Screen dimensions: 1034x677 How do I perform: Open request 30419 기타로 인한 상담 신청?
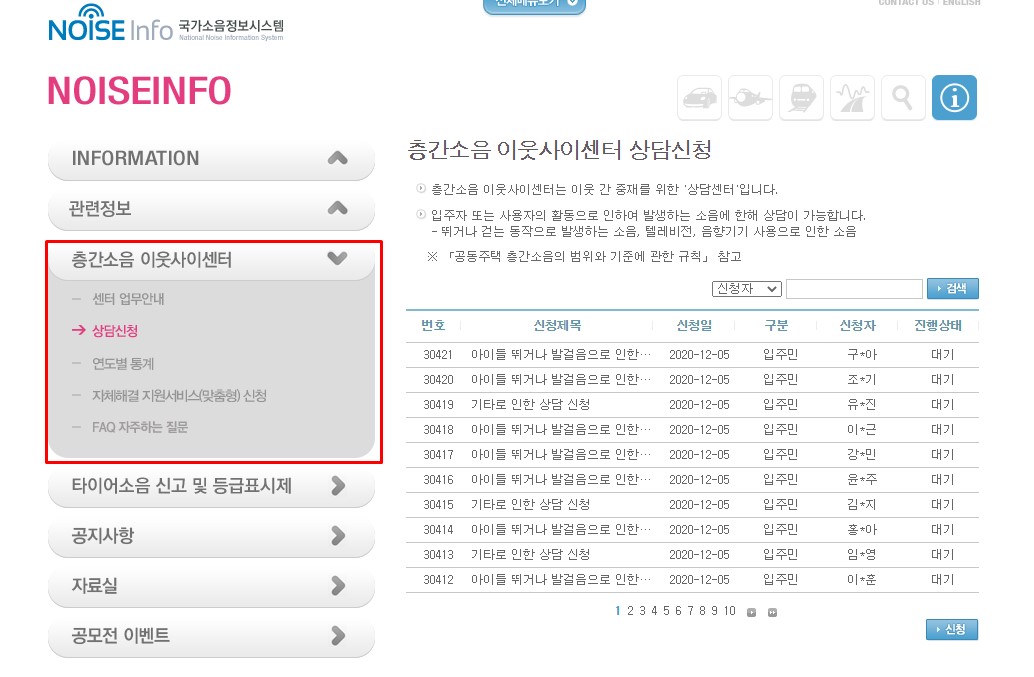(x=530, y=405)
